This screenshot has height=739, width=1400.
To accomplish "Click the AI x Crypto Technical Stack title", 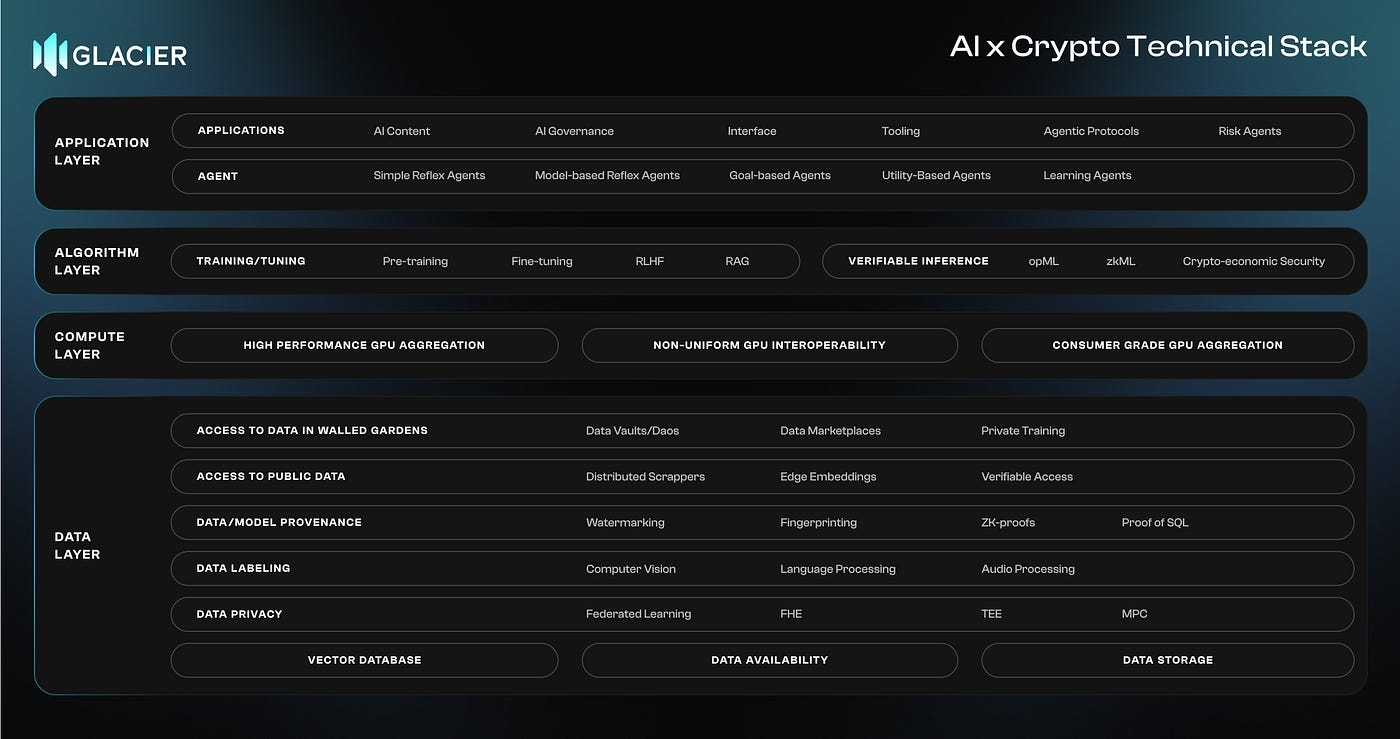I will coord(1158,47).
